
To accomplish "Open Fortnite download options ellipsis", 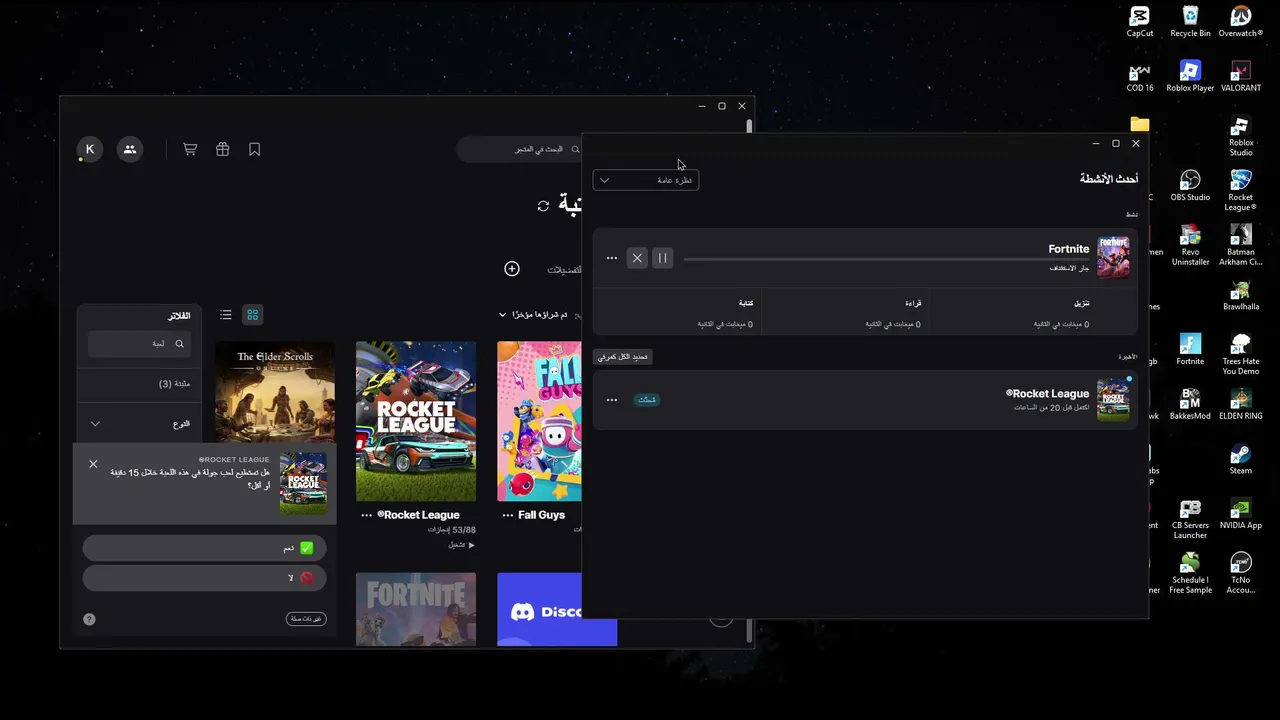I will coord(612,258).
